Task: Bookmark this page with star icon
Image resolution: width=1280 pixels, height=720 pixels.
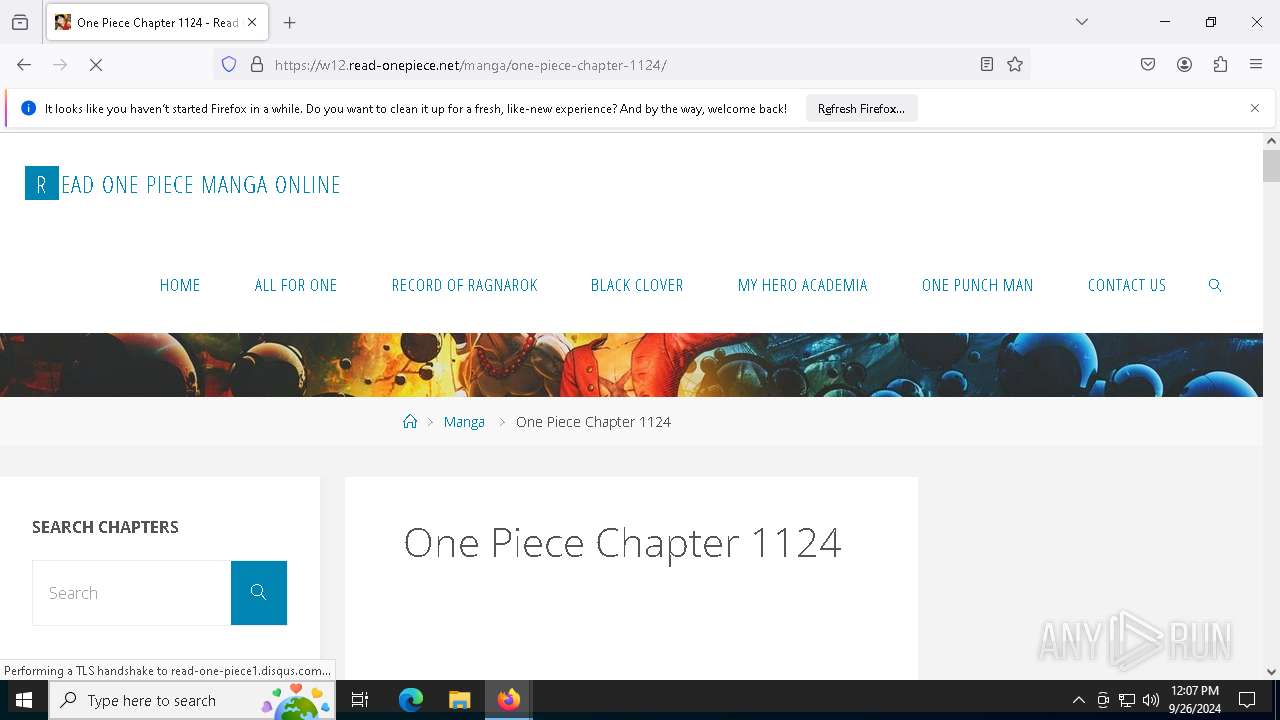Action: 1015,65
